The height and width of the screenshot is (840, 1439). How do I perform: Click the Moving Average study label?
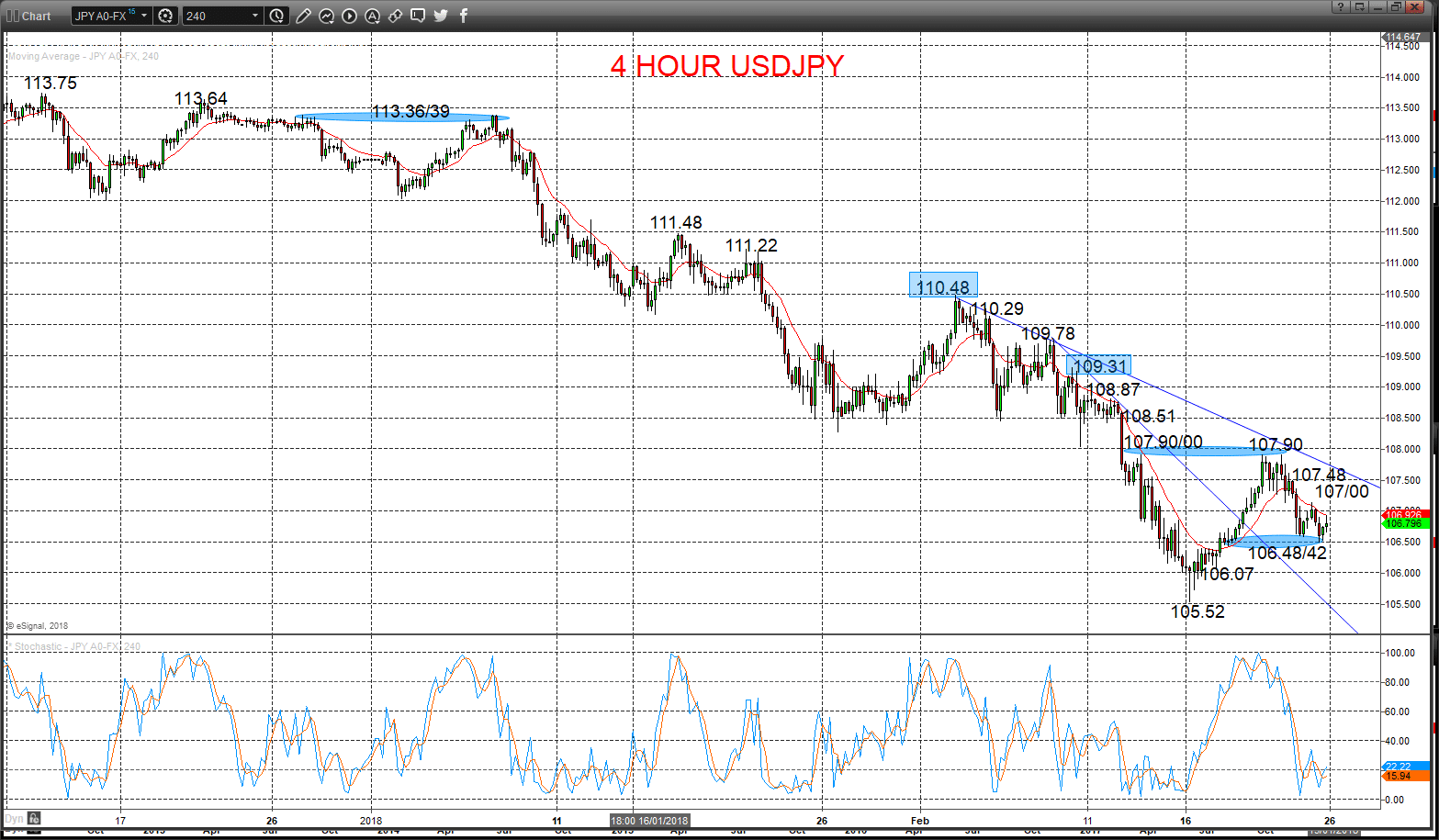pos(84,56)
